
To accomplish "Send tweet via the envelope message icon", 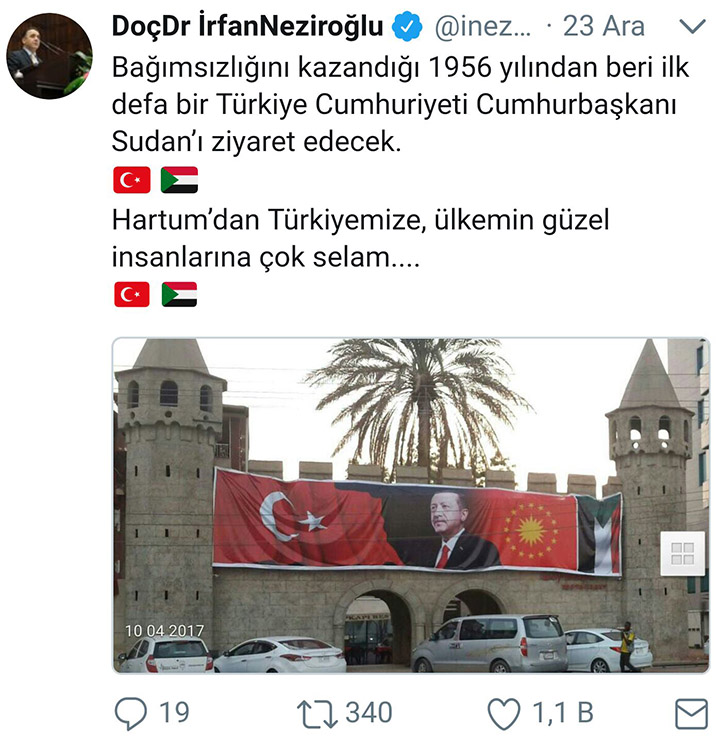I will click(692, 713).
